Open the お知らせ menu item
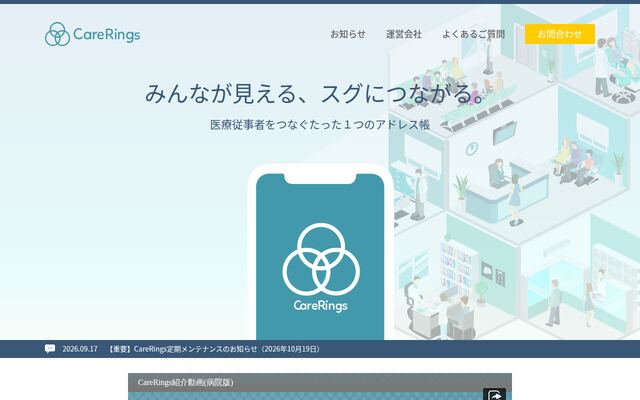Screen dimensions: 640x400 coord(348,34)
